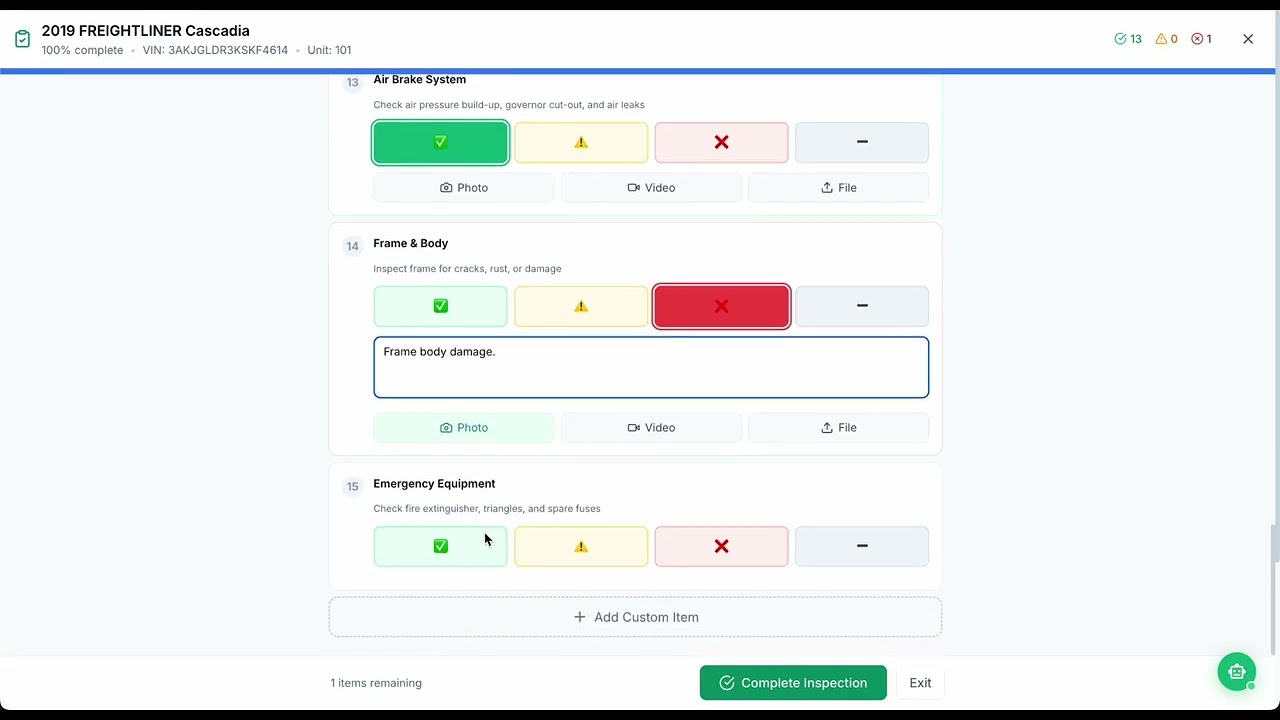1280x720 pixels.
Task: Click the 2019 FREIGHTLINER Cascadia title
Action: (146, 31)
